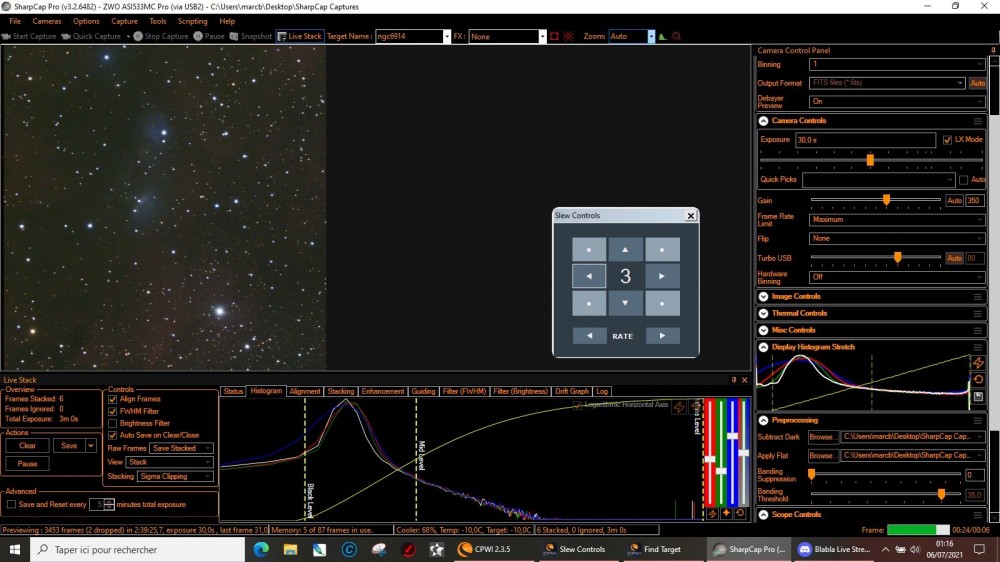Expand the Image Controls section
Image resolution: width=1000 pixels, height=562 pixels.
coord(763,297)
